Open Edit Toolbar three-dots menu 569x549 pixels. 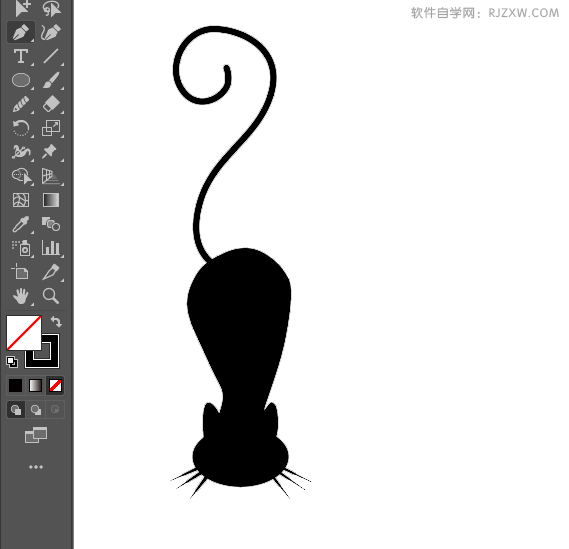pos(36,467)
